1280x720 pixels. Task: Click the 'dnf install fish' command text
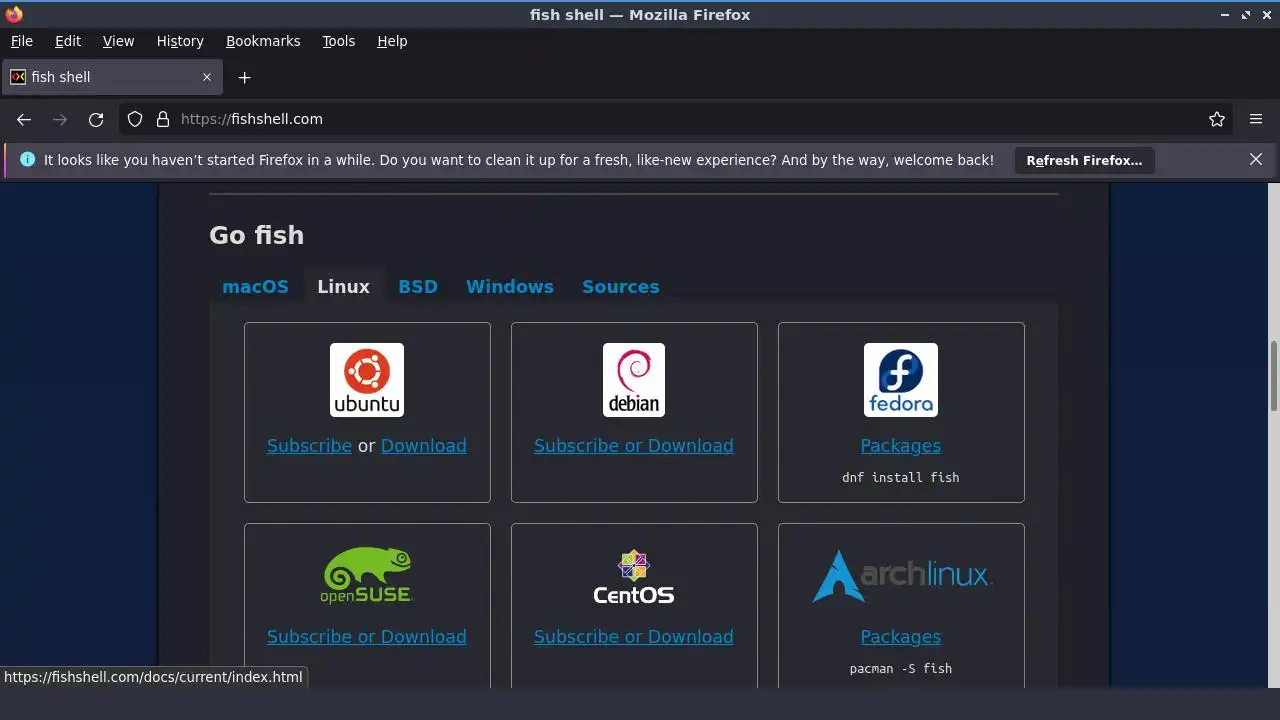point(901,478)
